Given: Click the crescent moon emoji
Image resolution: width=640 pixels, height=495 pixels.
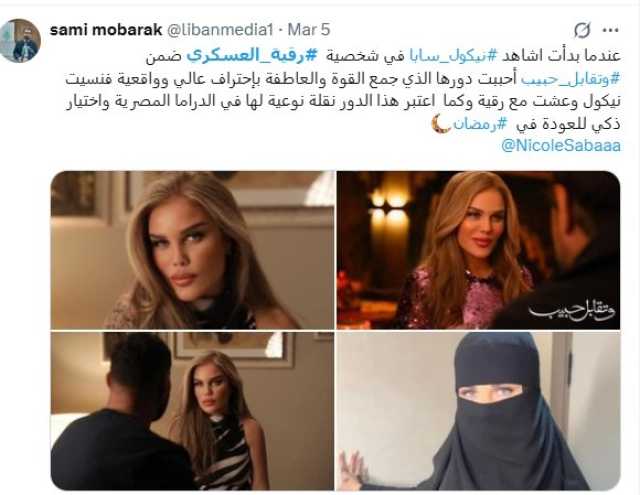Looking at the screenshot, I should click(x=441, y=123).
